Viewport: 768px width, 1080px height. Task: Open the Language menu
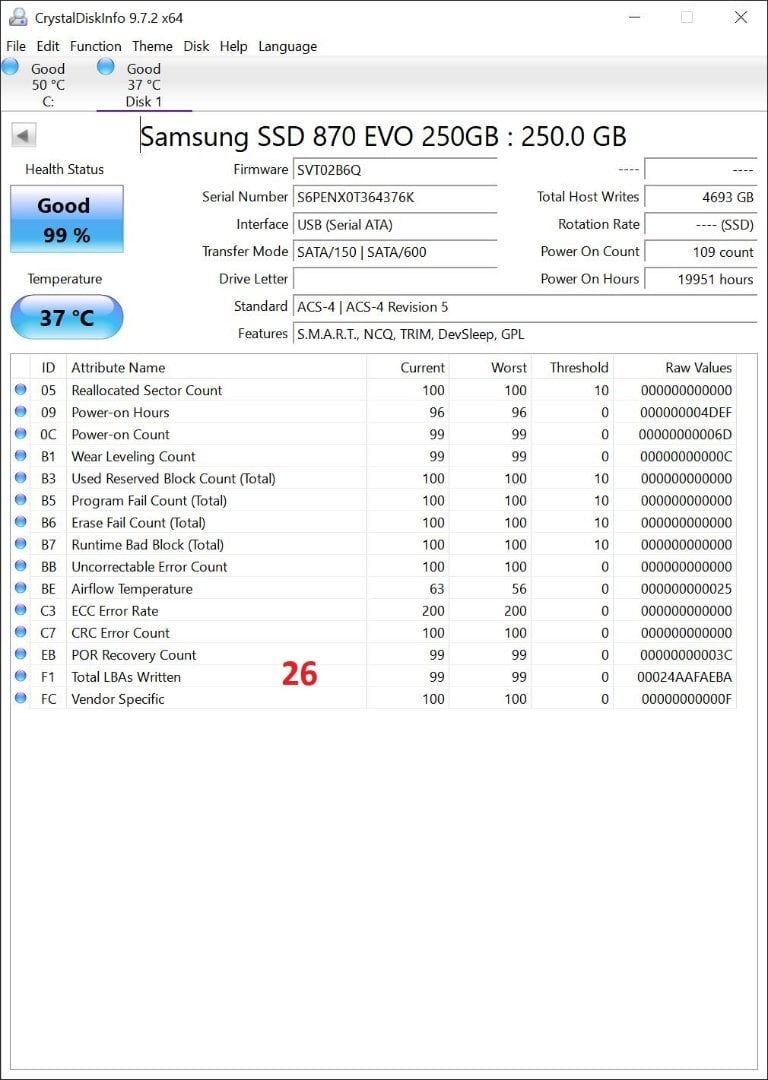(x=287, y=46)
